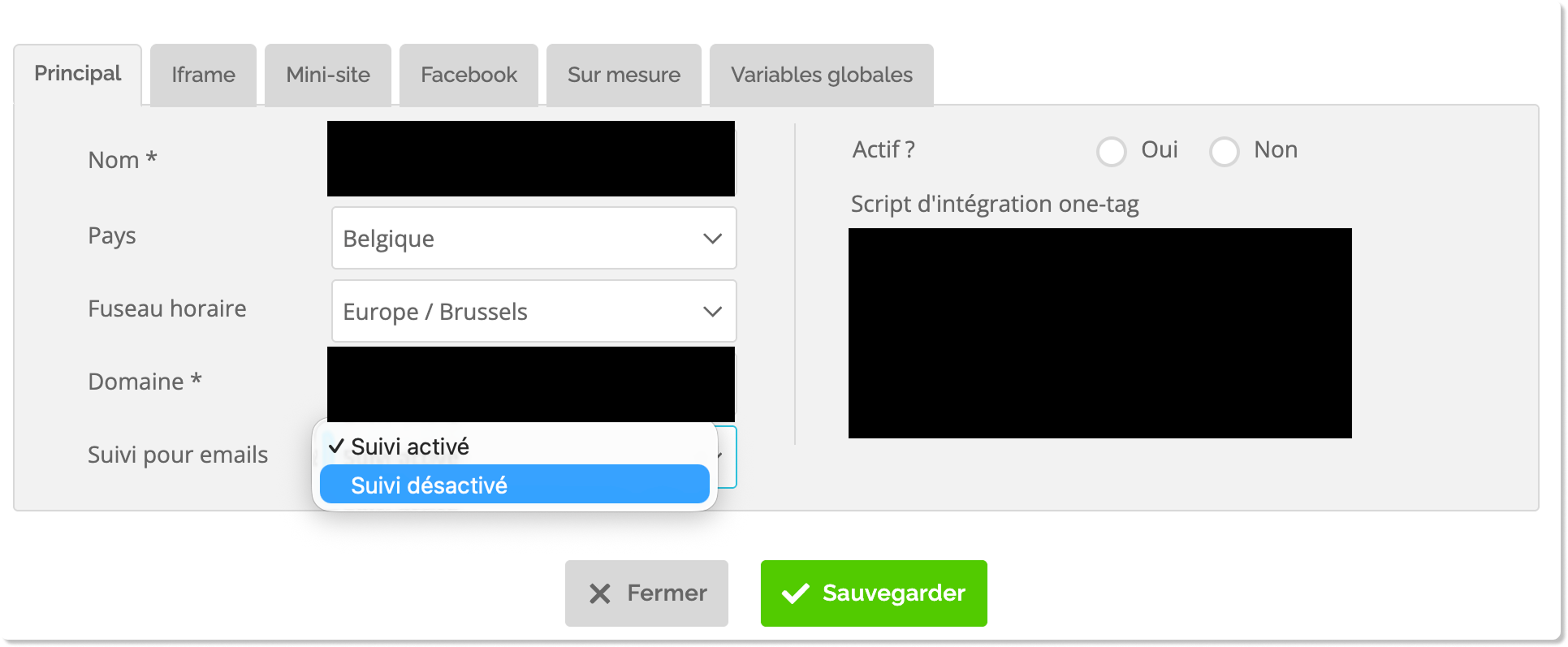Switch to the Iframe tab

203,75
